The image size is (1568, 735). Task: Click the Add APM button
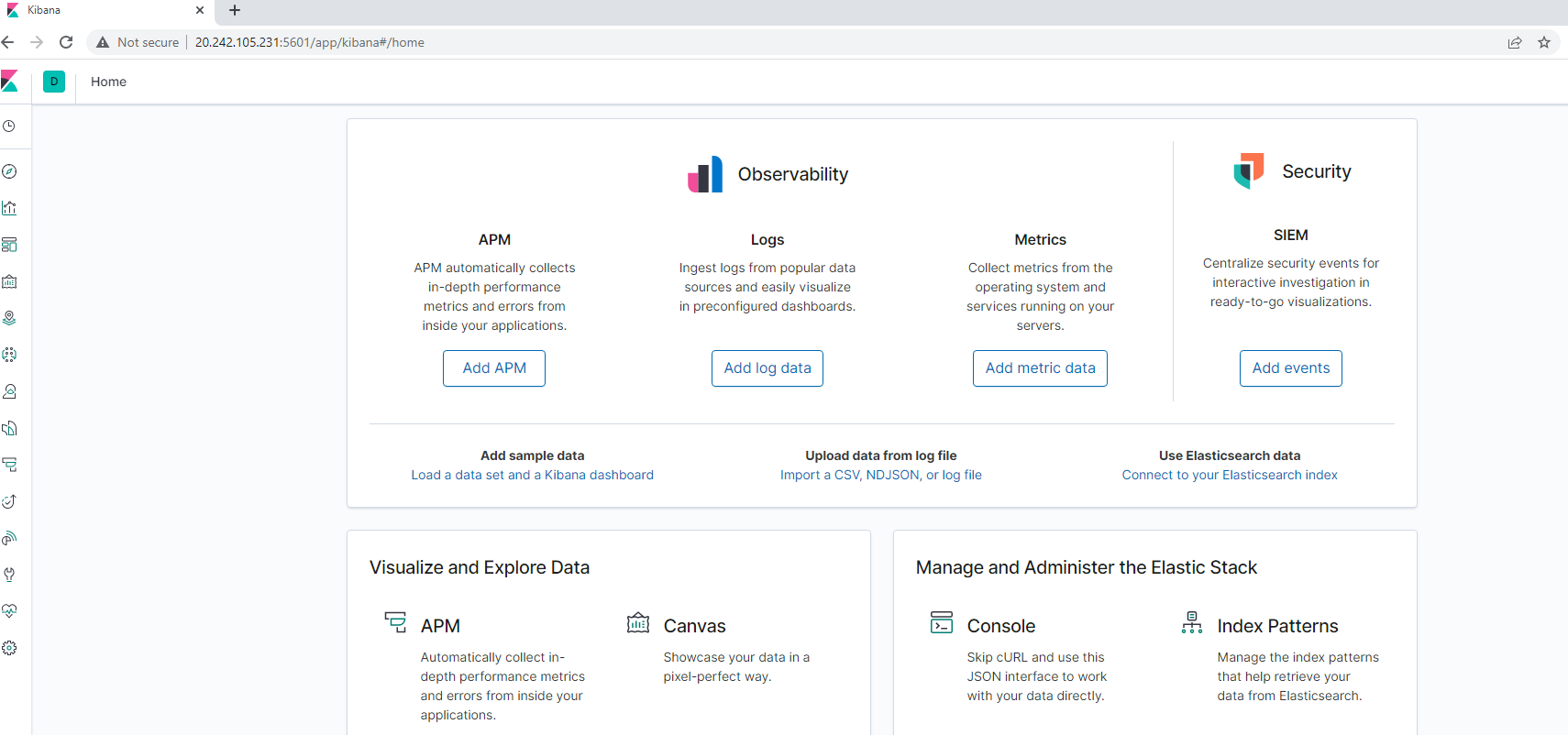[x=494, y=368]
